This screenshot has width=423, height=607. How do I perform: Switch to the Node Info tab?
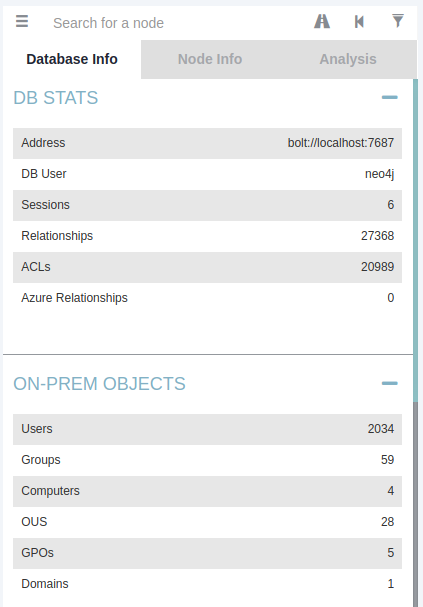pos(210,59)
